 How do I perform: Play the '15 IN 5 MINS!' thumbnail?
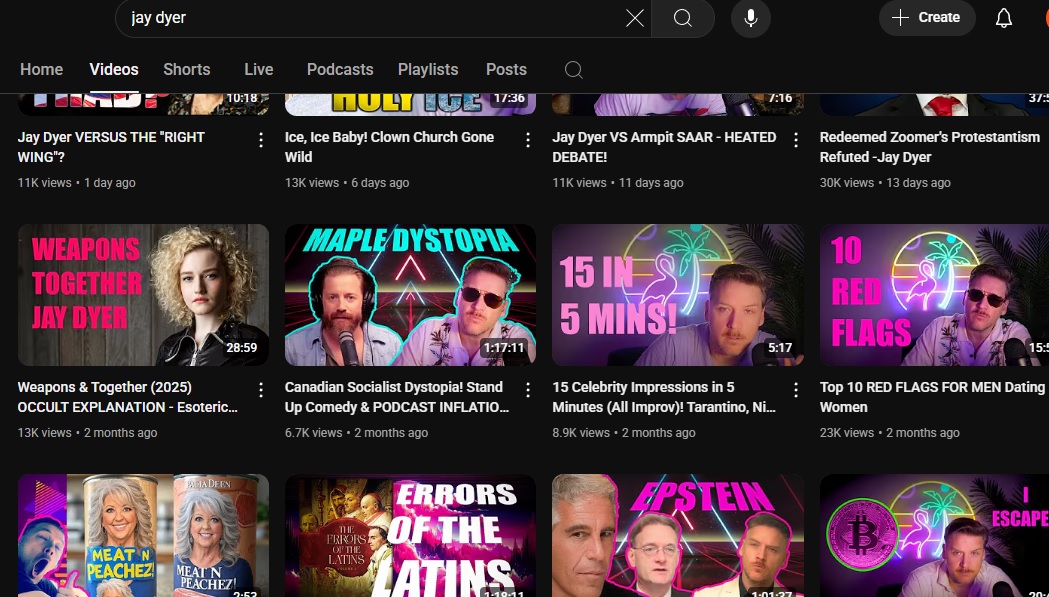[678, 295]
